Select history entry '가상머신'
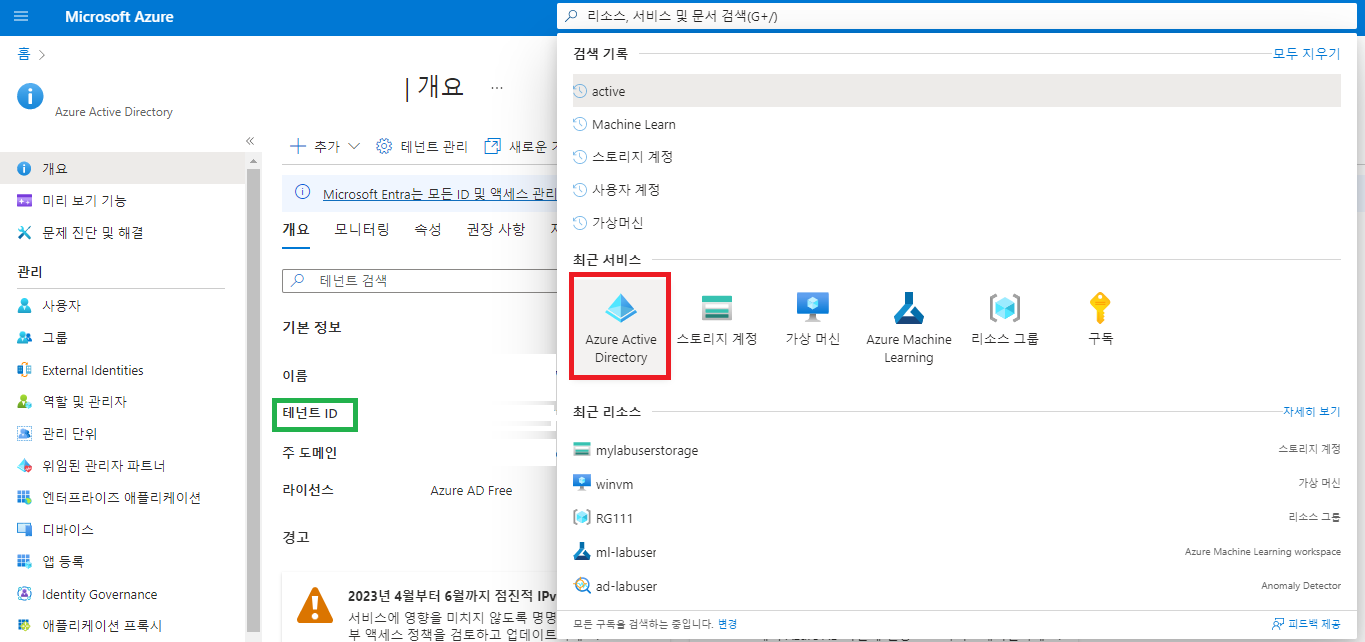 [x=956, y=223]
